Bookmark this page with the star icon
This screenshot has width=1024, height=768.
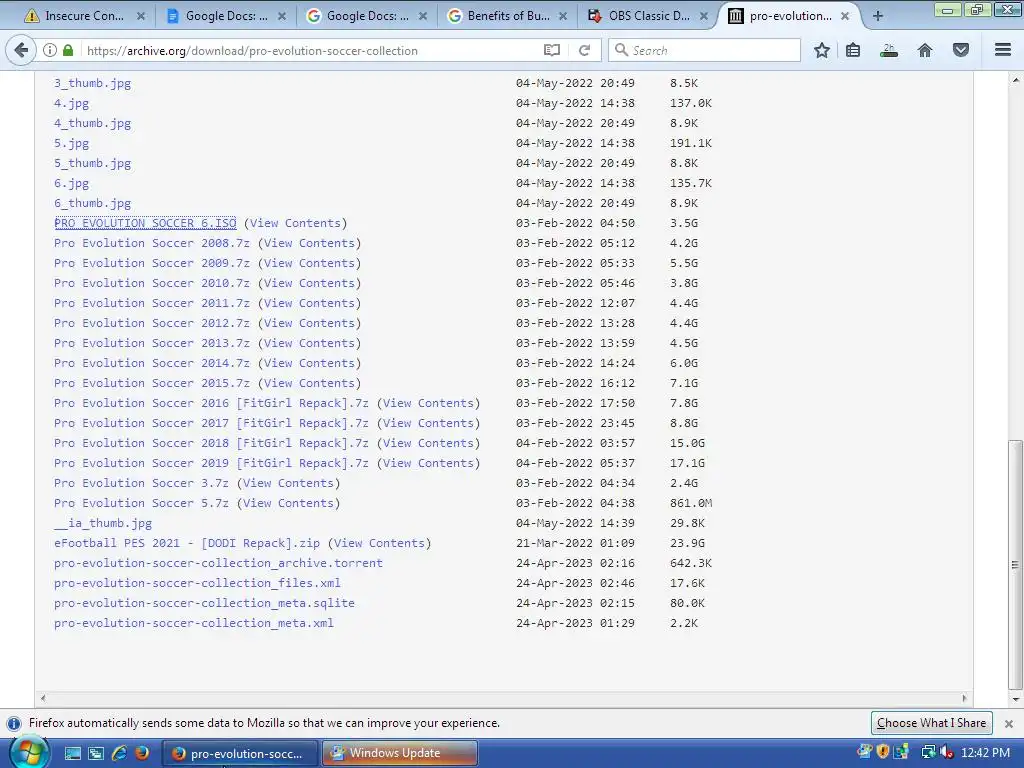[x=822, y=50]
